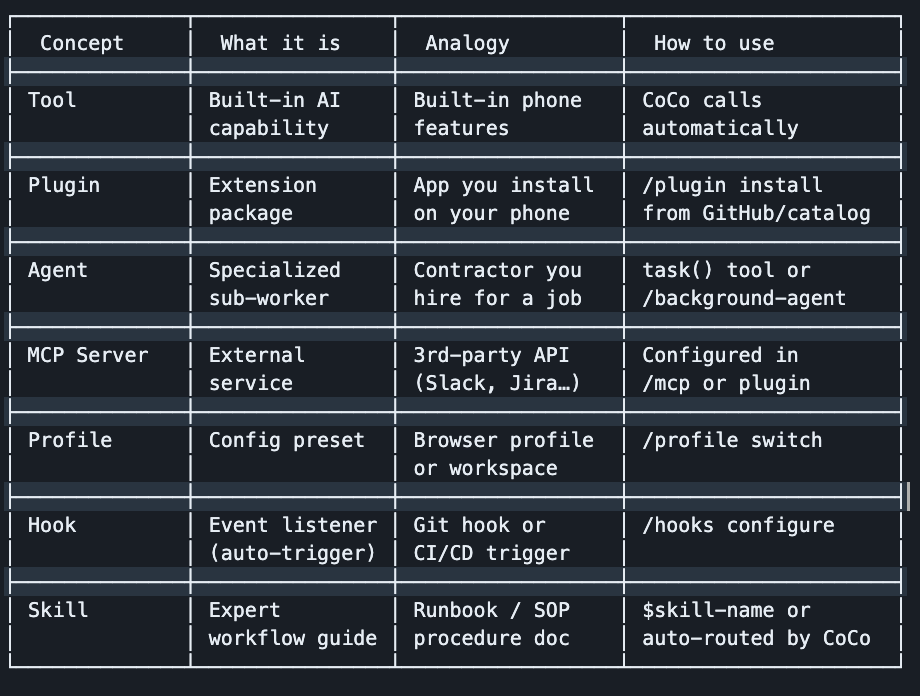Click the '$skill-name or' usage text
The image size is (920, 696).
pos(726,610)
